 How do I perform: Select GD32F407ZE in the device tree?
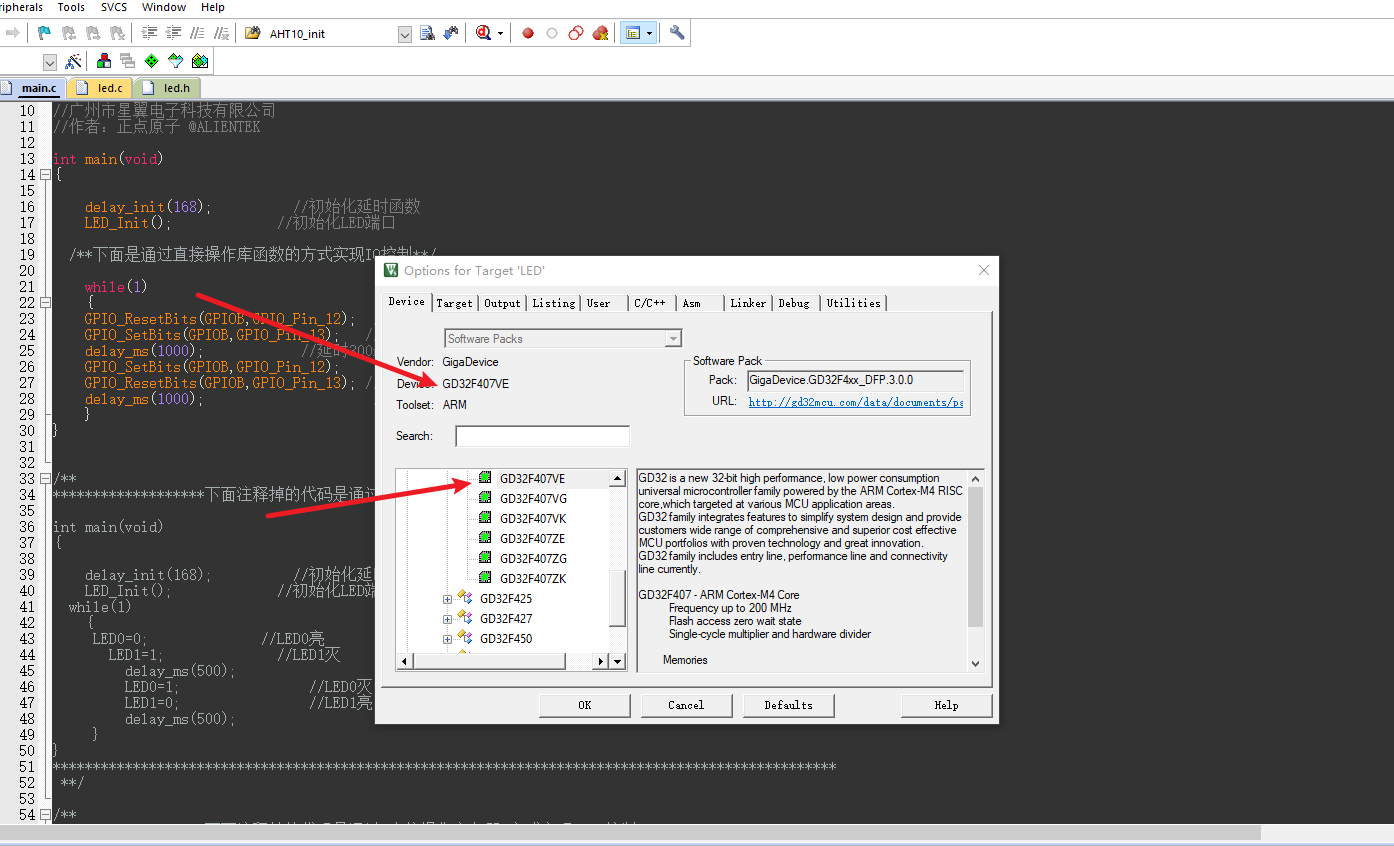tap(532, 539)
